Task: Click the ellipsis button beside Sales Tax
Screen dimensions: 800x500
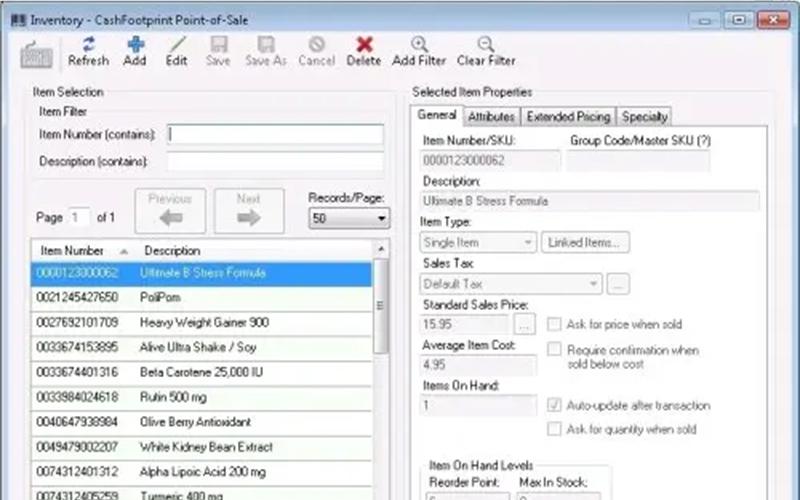Action: pos(618,284)
